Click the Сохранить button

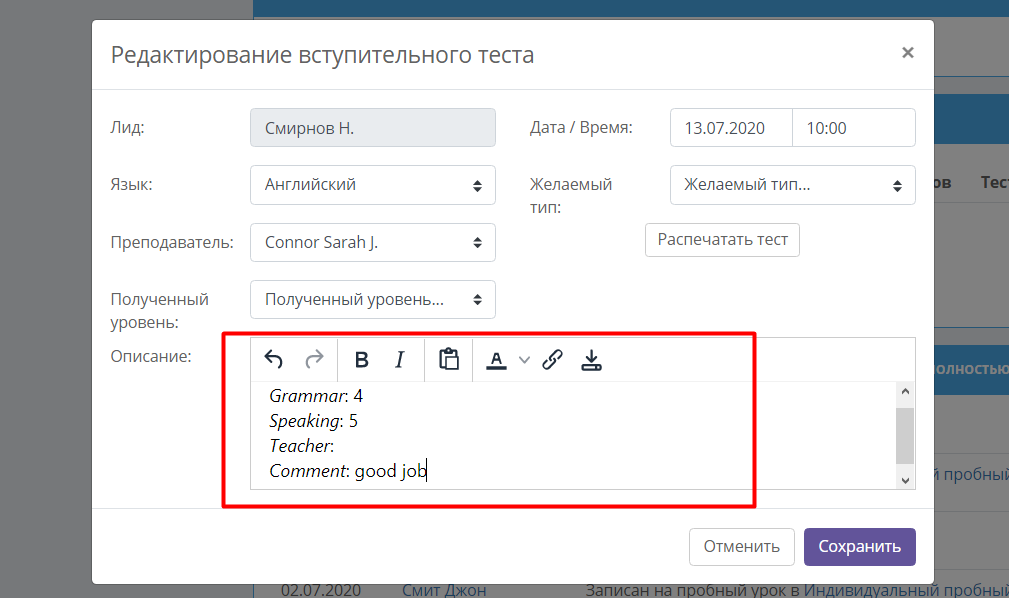pos(859,547)
